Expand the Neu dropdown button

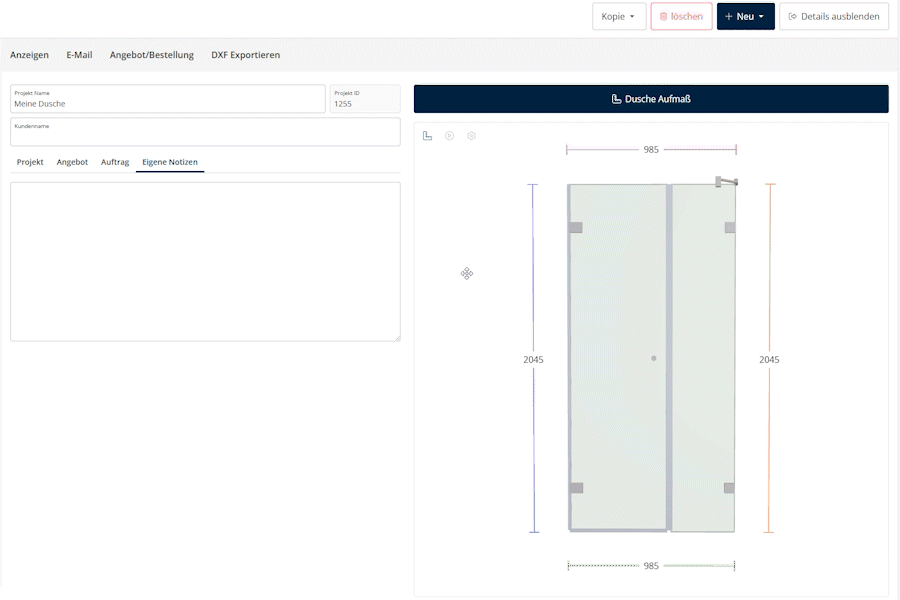point(745,17)
